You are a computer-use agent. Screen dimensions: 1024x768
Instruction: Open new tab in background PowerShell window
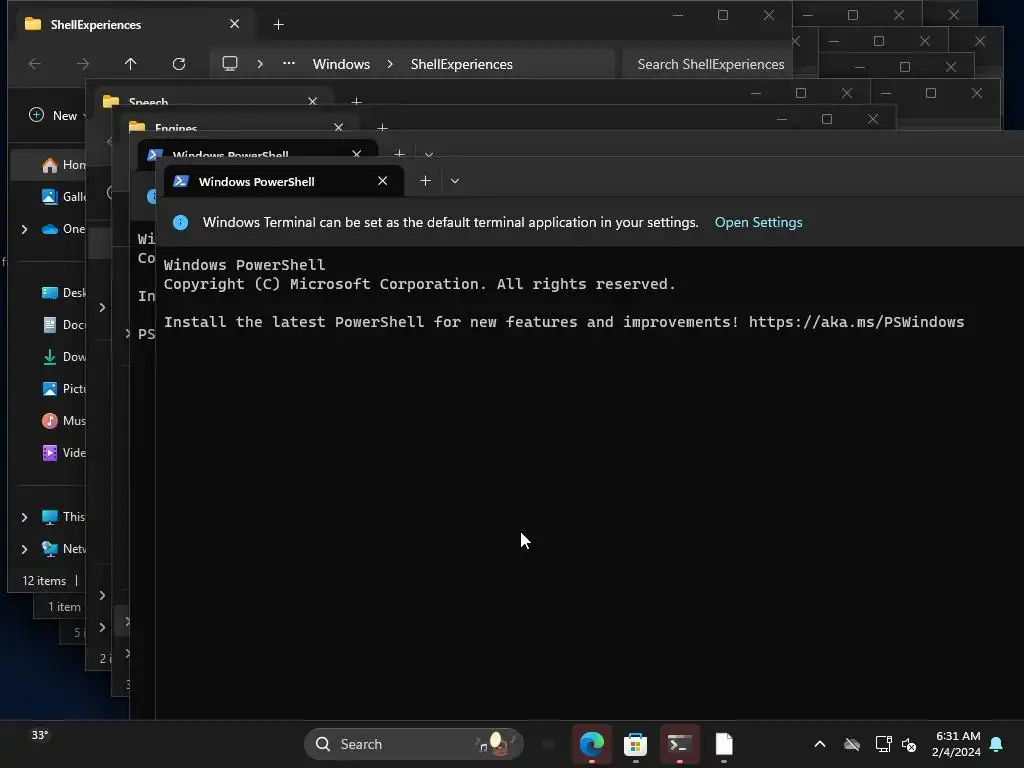click(400, 154)
